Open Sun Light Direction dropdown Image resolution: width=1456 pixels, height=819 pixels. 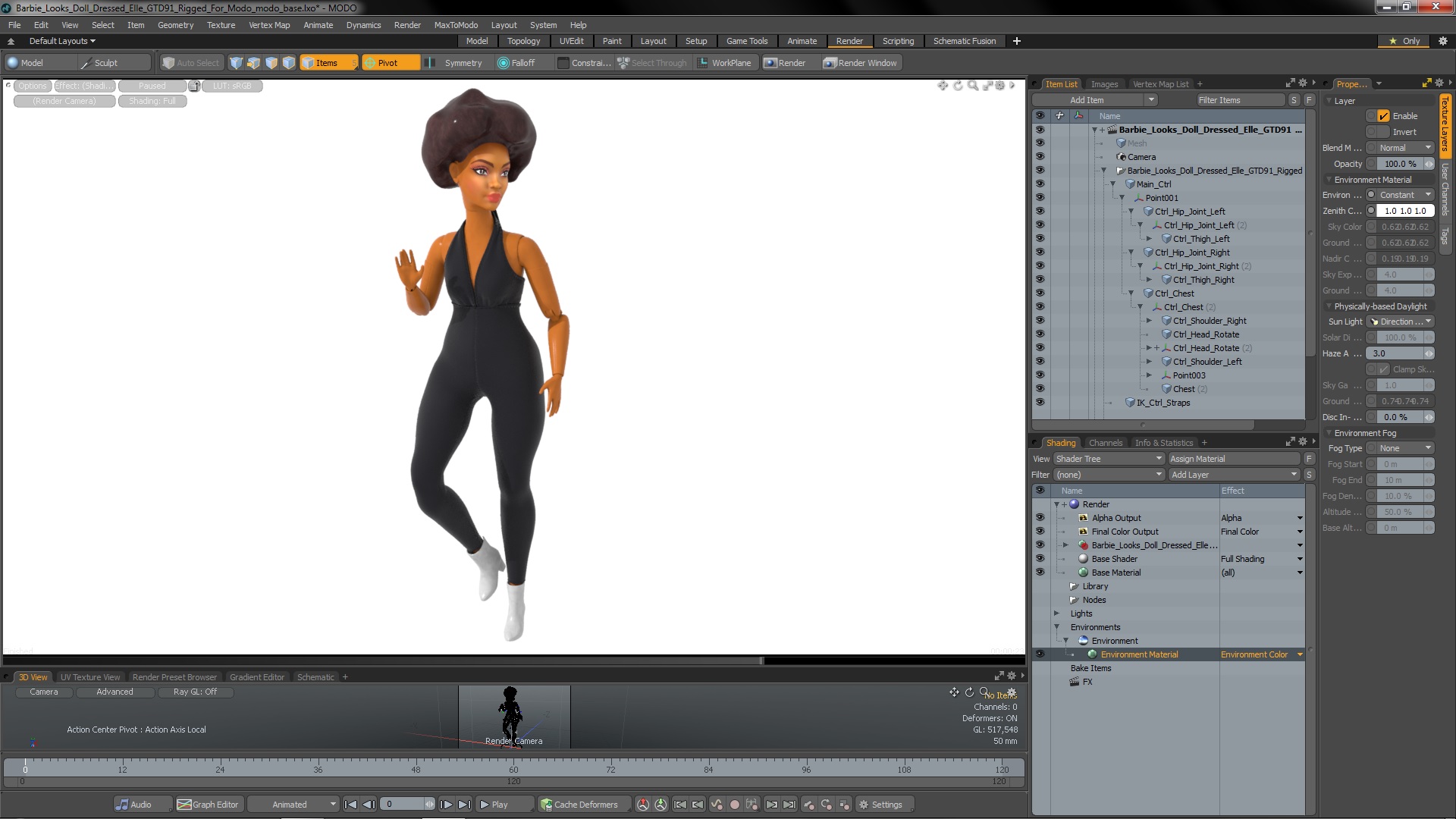pyautogui.click(x=1401, y=322)
